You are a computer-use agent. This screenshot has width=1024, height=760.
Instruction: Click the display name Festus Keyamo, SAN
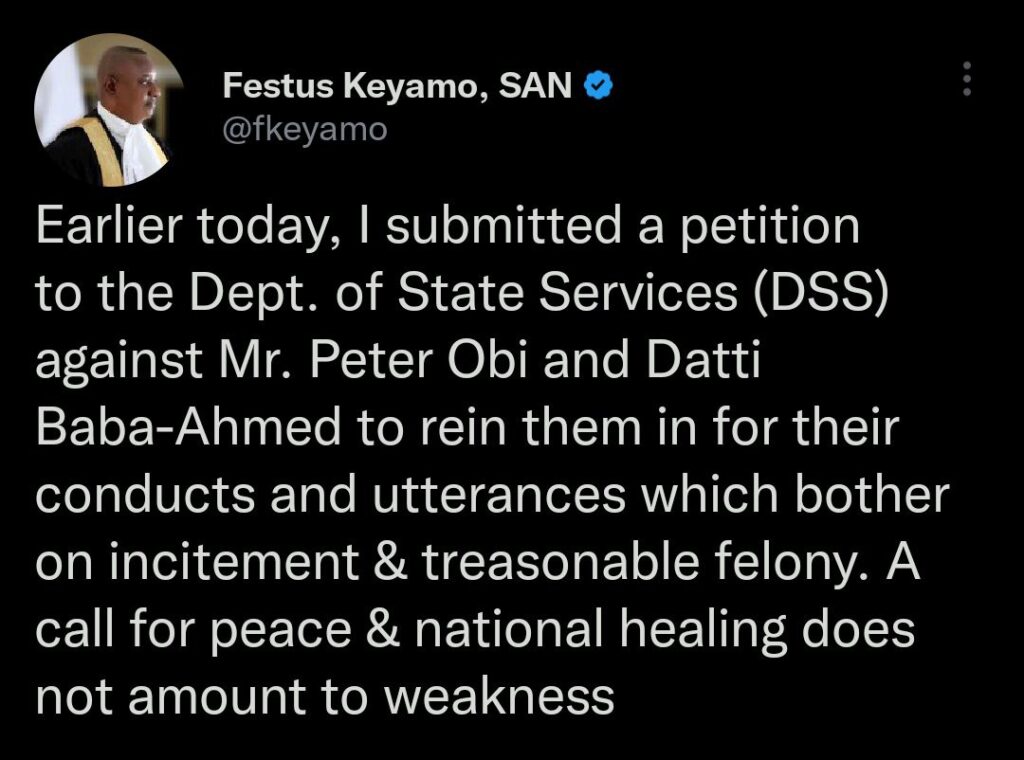coord(397,86)
